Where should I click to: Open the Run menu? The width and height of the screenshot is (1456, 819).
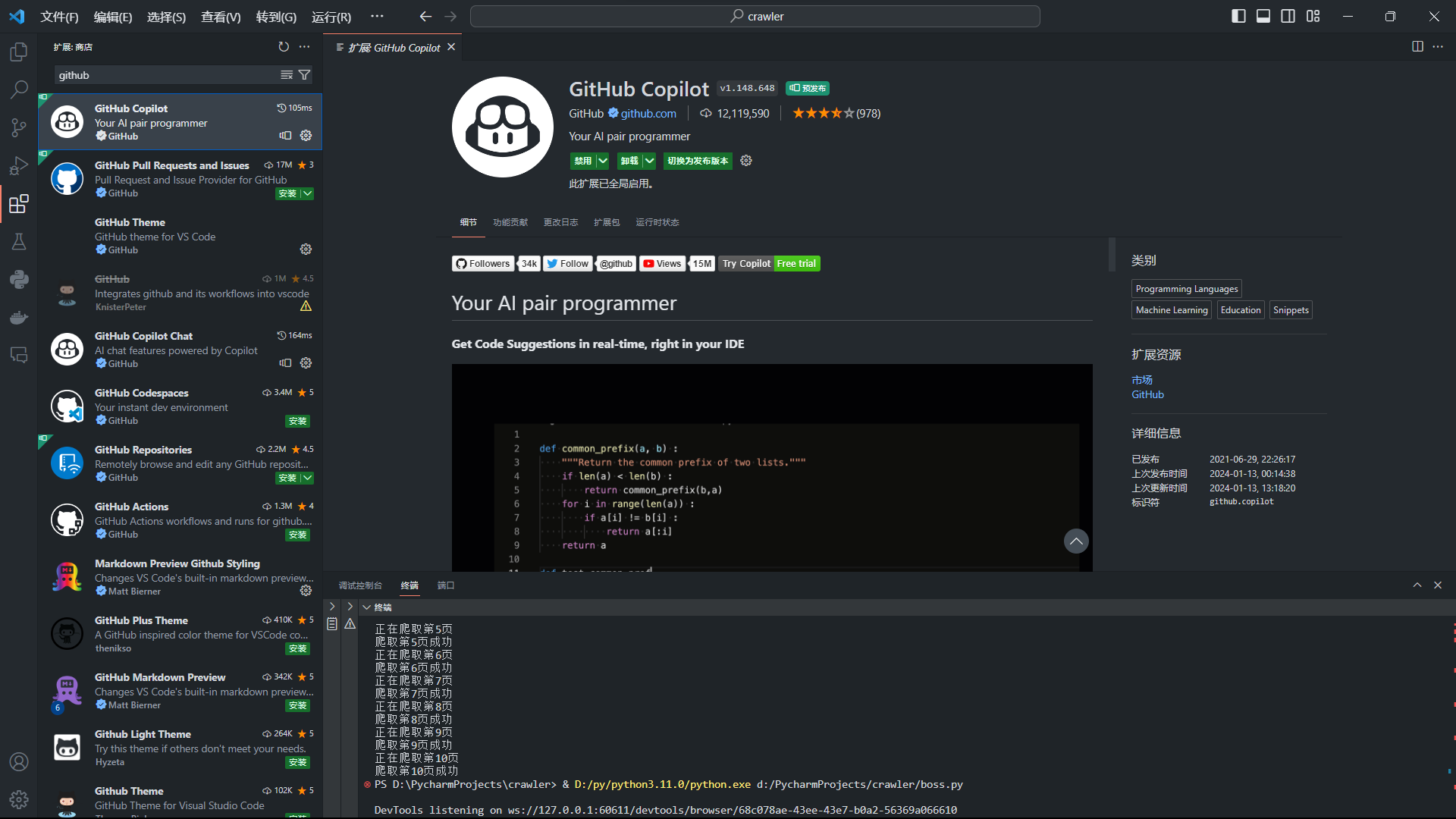pos(331,17)
